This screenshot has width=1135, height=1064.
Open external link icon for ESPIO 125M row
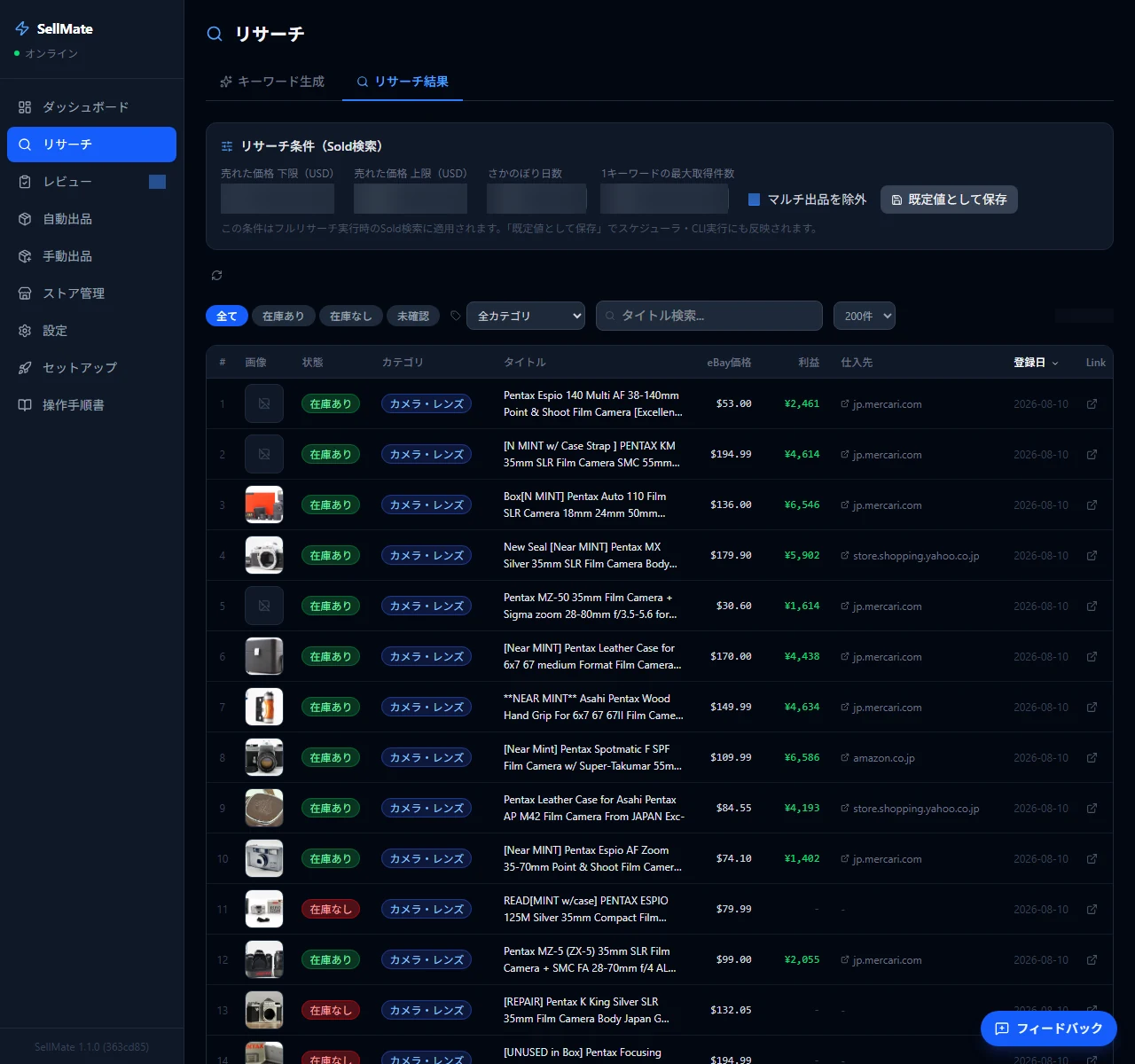(1092, 910)
